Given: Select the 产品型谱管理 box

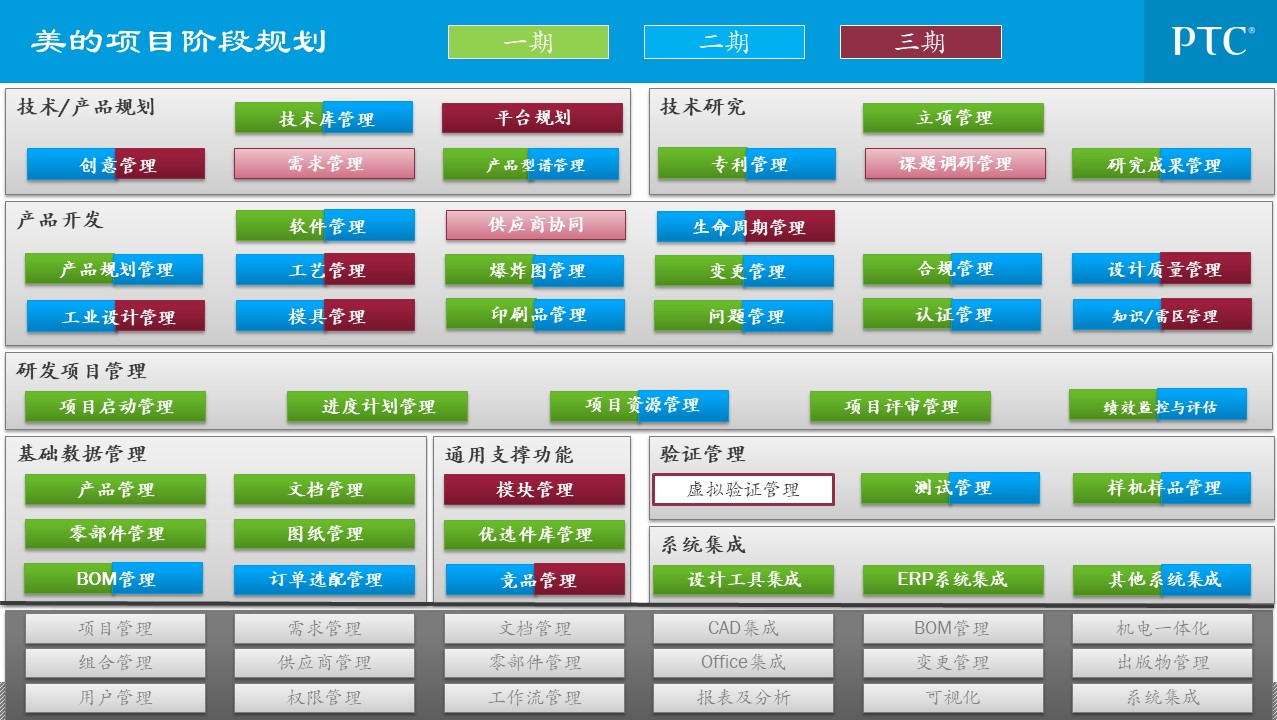Looking at the screenshot, I should pyautogui.click(x=531, y=164).
